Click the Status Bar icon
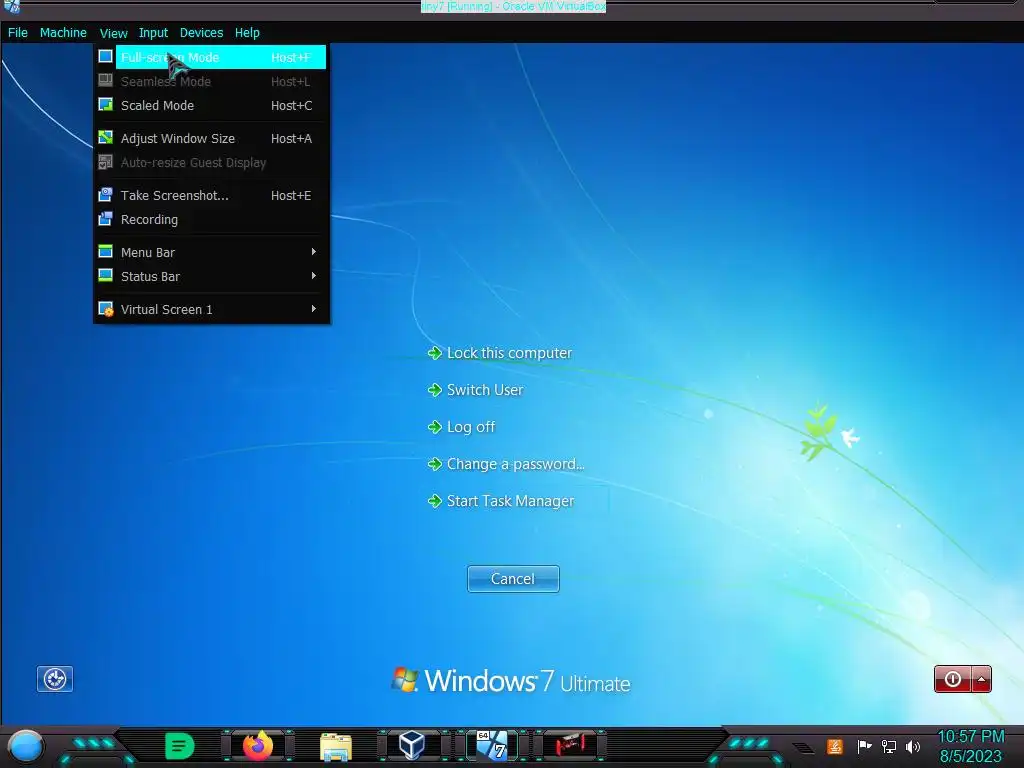 [105, 276]
